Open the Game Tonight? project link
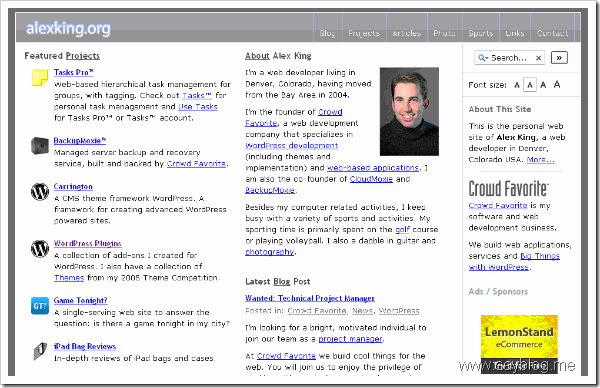600x388 pixels. point(80,300)
